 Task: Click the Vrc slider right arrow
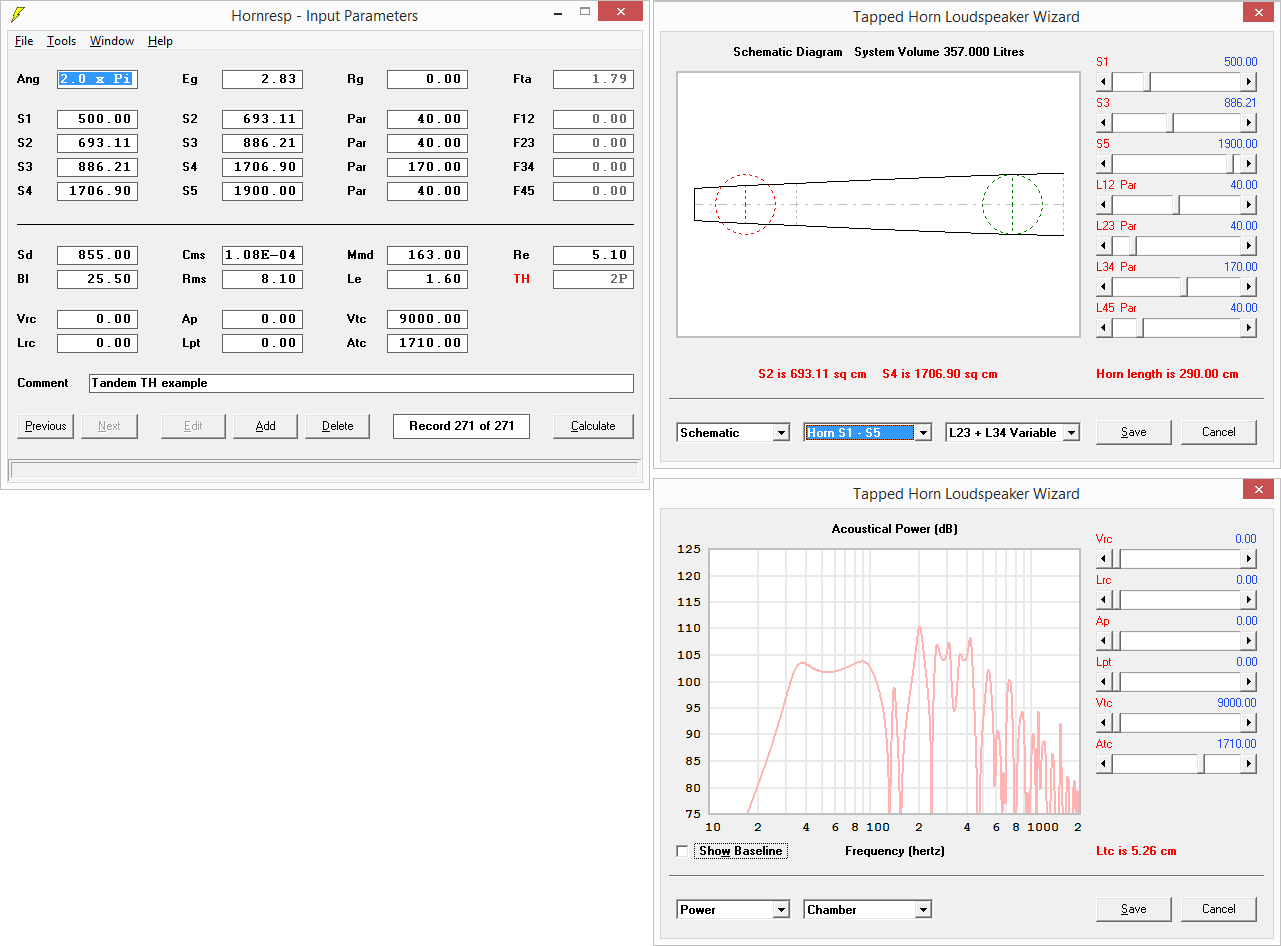(x=1248, y=559)
